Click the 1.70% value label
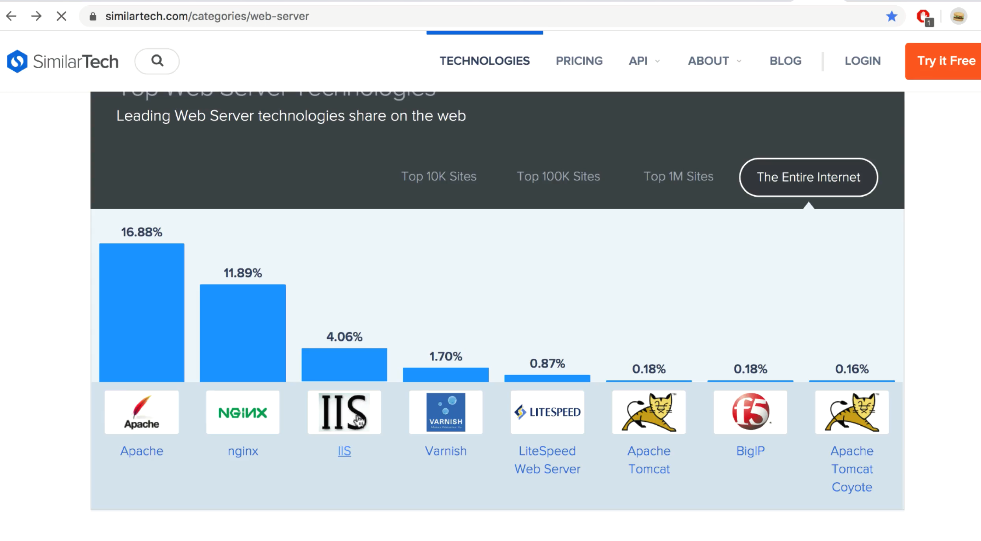 (445, 356)
